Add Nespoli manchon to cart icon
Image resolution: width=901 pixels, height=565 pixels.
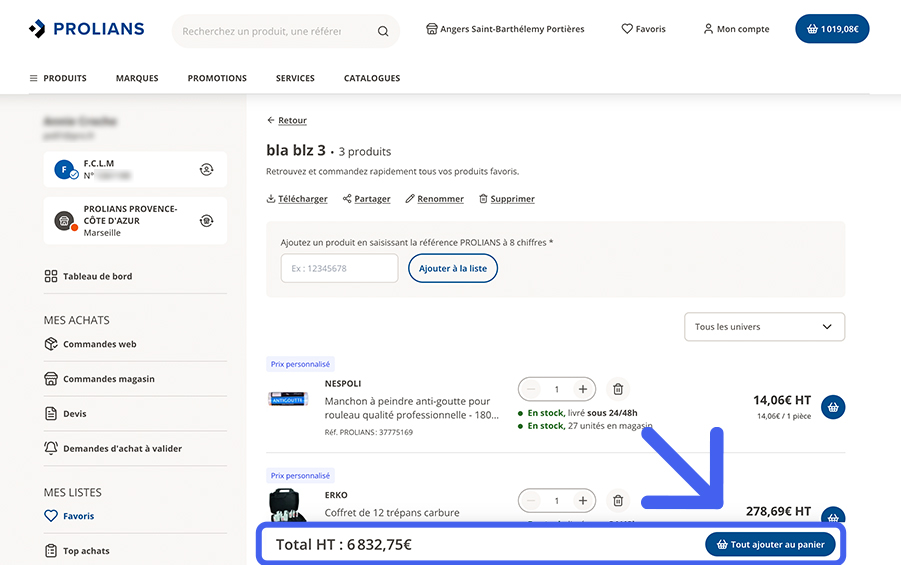coord(833,408)
